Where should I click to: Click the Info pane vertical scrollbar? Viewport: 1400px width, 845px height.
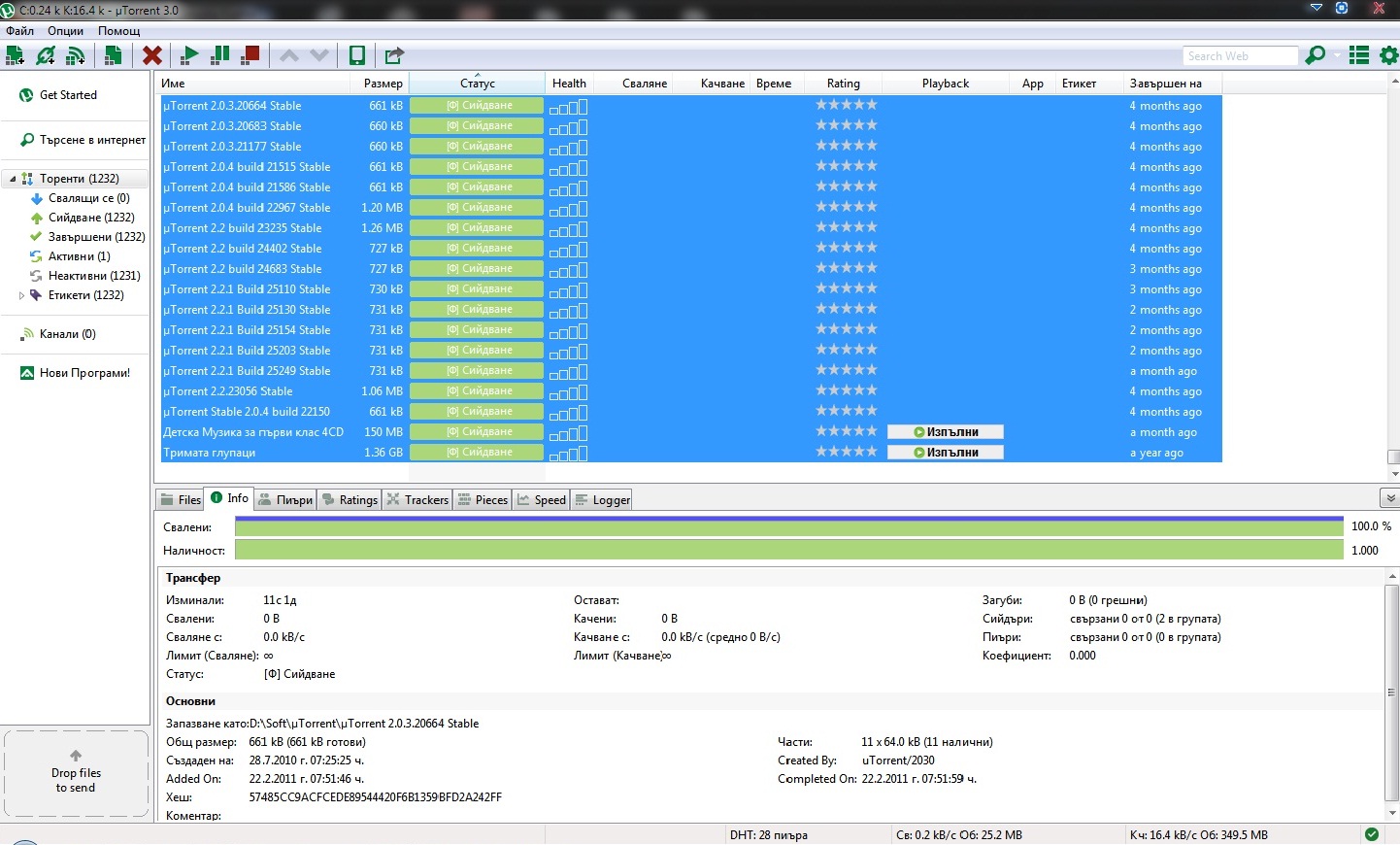click(1392, 693)
